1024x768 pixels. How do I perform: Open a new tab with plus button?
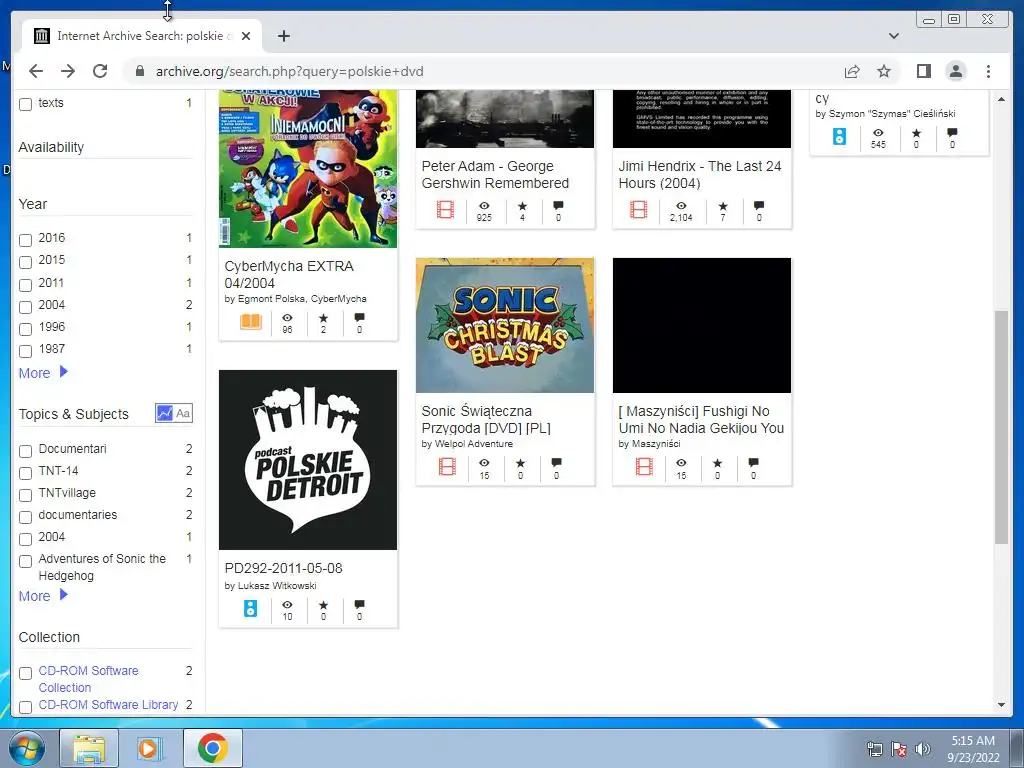(283, 36)
